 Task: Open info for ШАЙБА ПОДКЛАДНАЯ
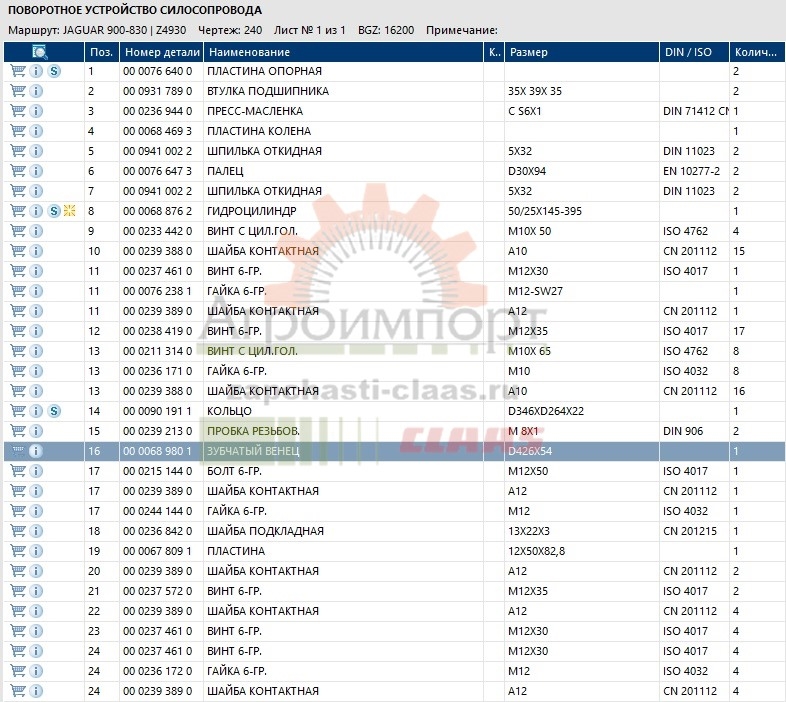(x=36, y=531)
